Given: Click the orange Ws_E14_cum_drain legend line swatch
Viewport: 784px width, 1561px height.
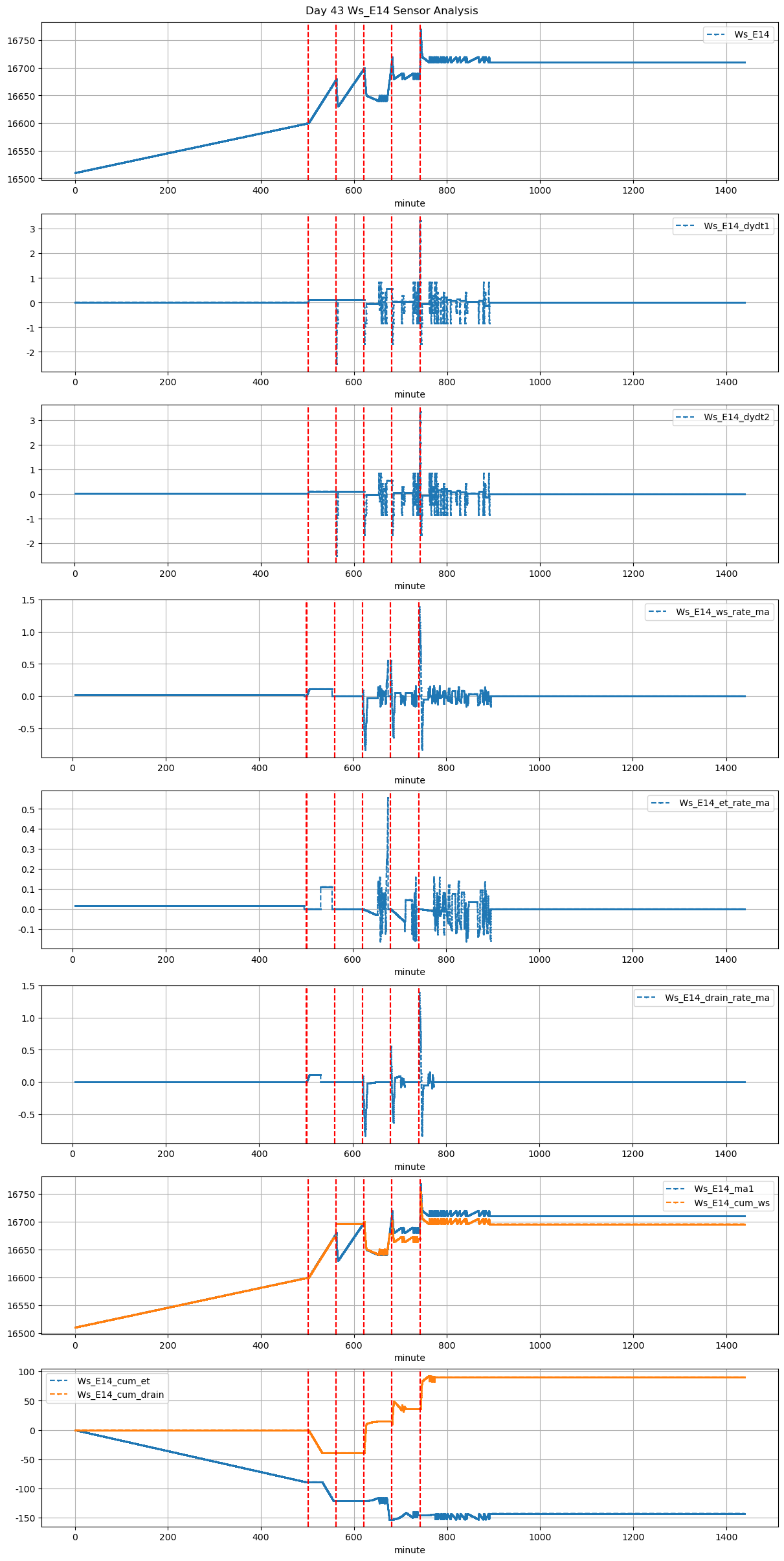Looking at the screenshot, I should [59, 1395].
